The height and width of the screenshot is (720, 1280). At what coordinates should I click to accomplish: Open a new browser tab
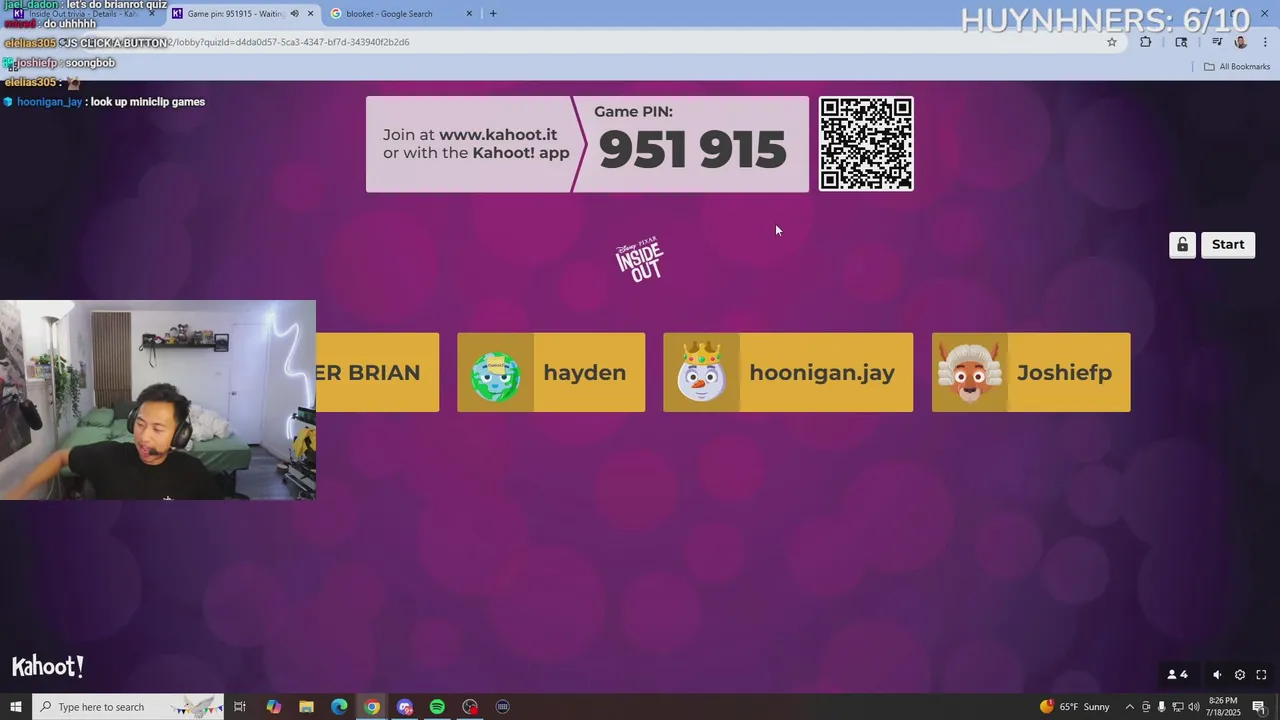[493, 14]
